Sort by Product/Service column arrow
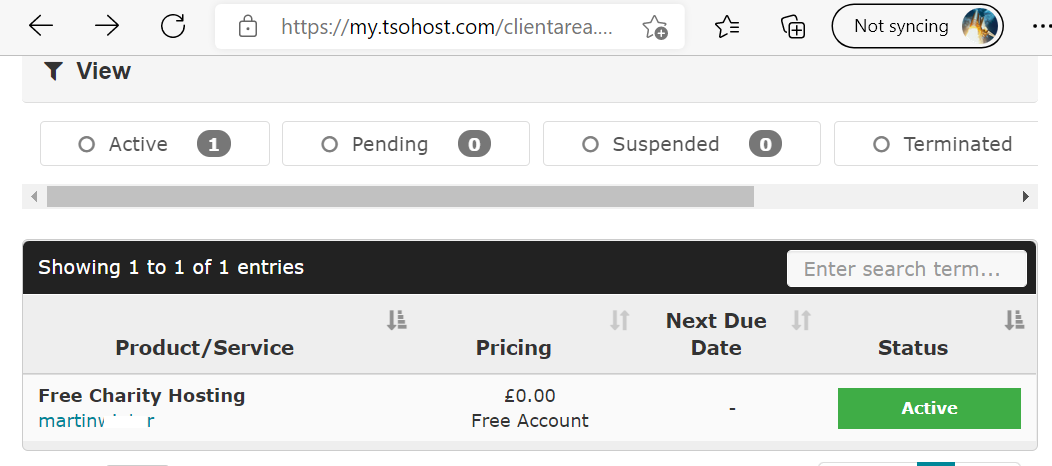The width and height of the screenshot is (1052, 466). pyautogui.click(x=397, y=321)
